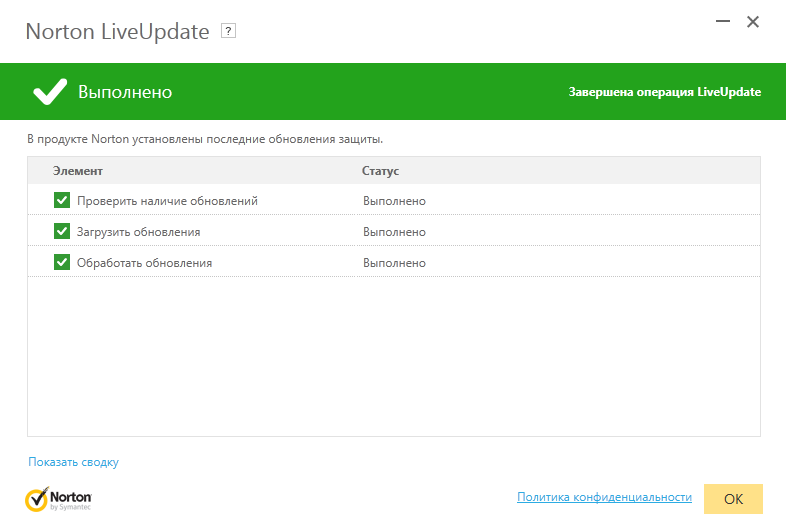
Task: Click the message about последние обновления защиты
Action: (x=205, y=139)
